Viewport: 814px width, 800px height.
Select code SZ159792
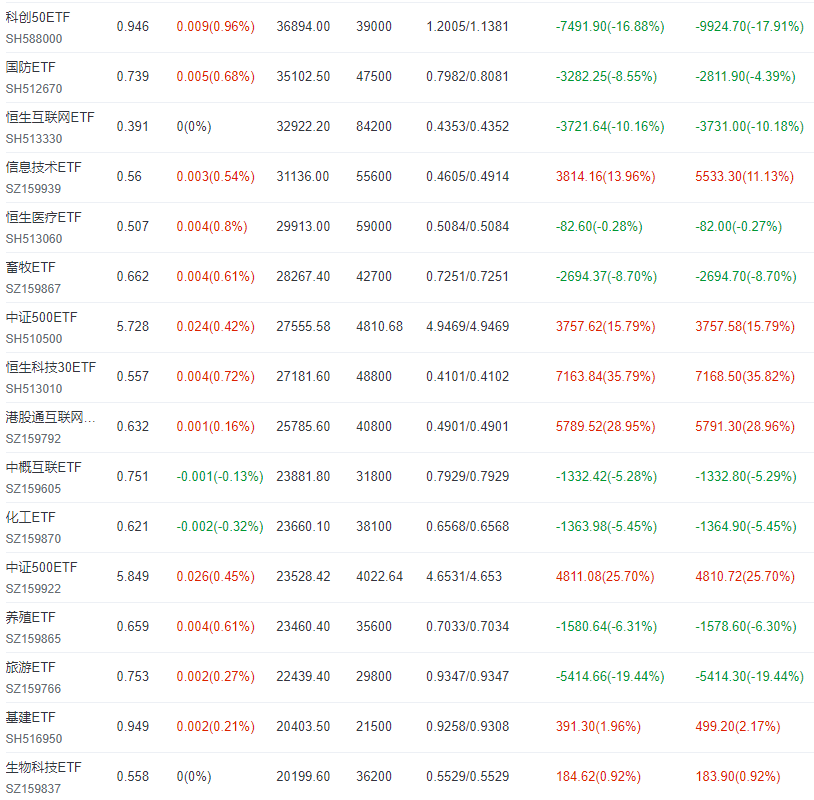click(33, 439)
